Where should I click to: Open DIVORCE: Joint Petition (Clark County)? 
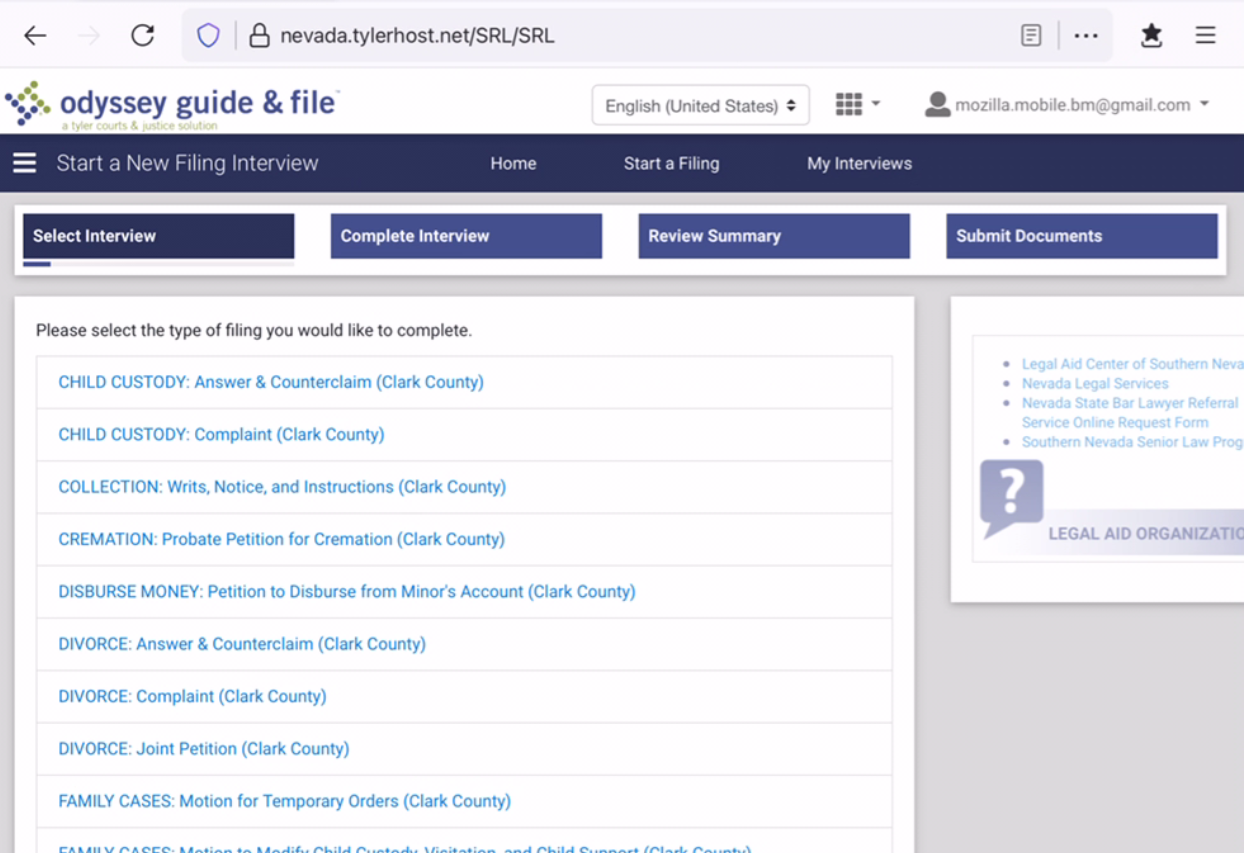point(202,748)
